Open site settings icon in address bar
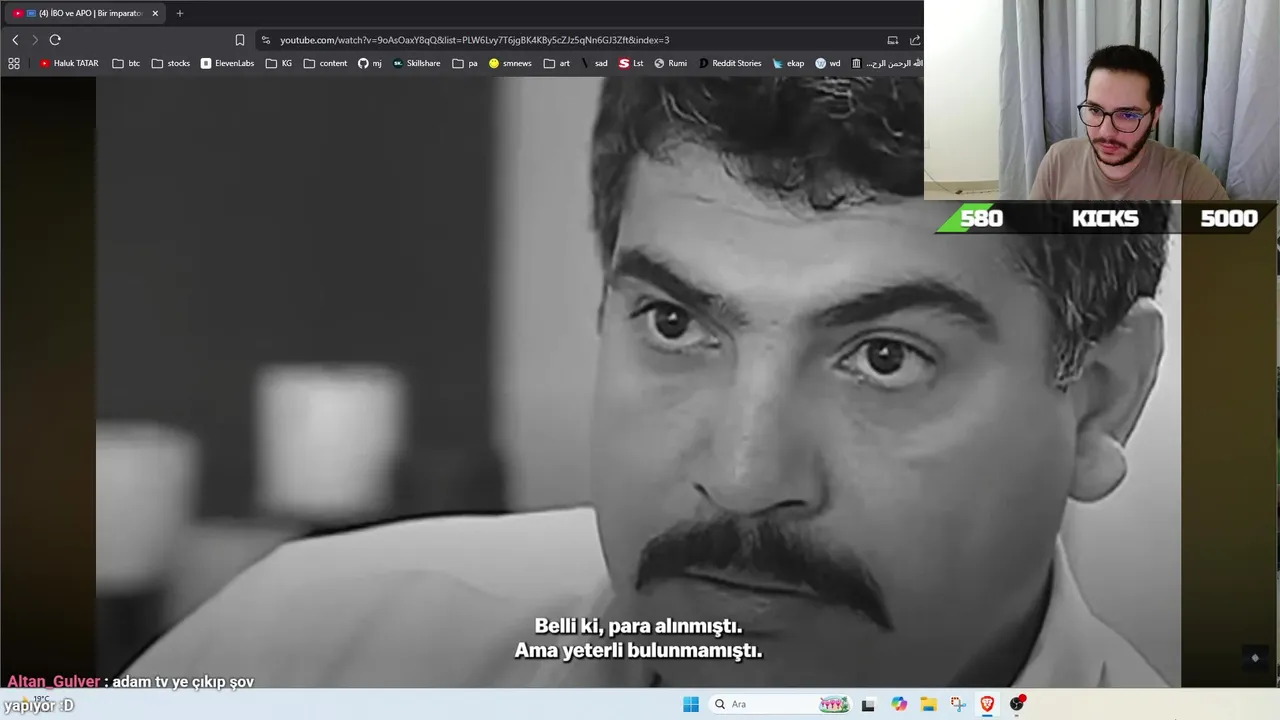 (265, 40)
